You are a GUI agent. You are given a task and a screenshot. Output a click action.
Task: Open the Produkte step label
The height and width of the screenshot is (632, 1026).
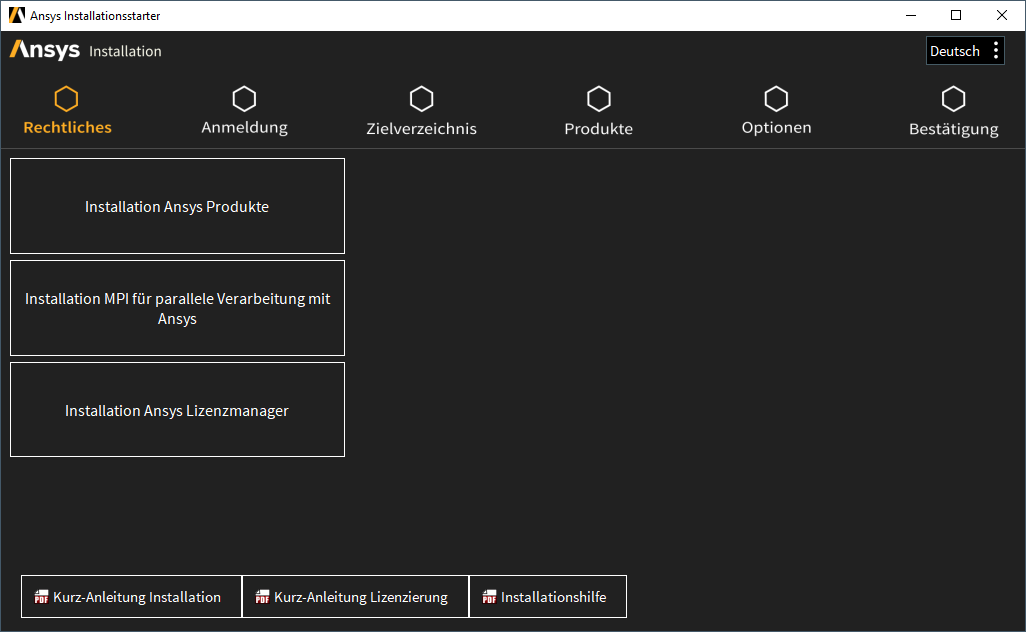coord(599,128)
